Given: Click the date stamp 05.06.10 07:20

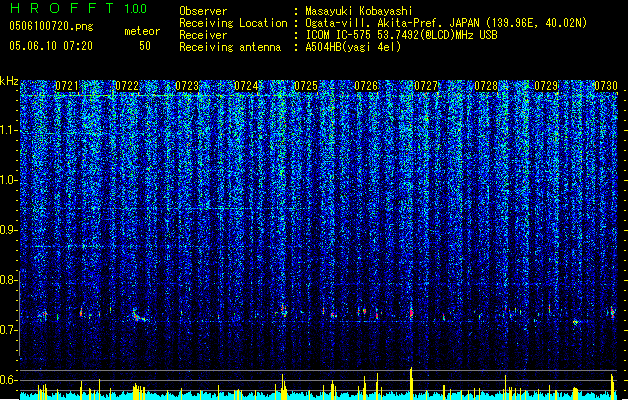Looking at the screenshot, I should pyautogui.click(x=51, y=46).
